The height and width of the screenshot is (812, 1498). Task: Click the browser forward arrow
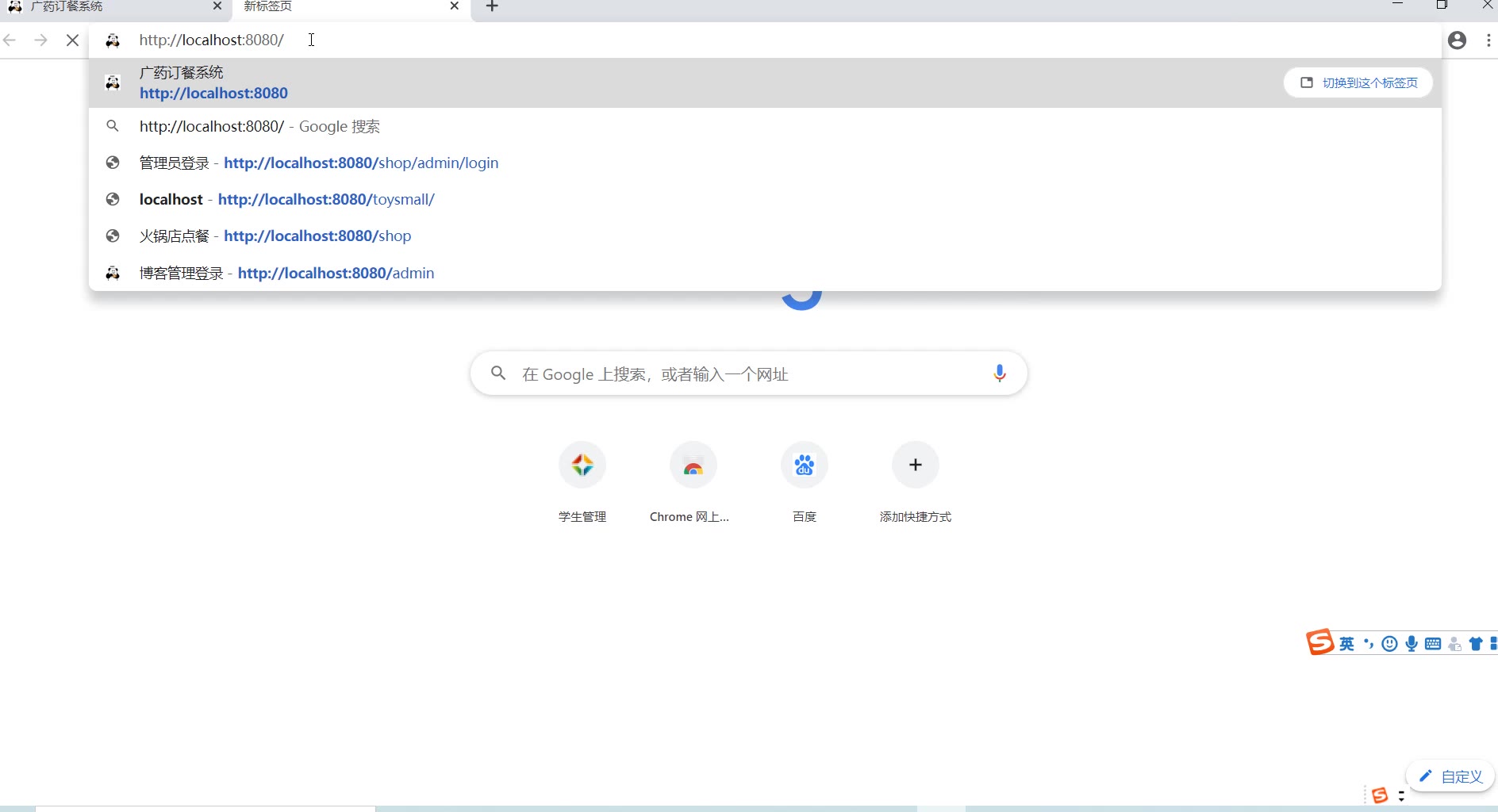[x=40, y=40]
